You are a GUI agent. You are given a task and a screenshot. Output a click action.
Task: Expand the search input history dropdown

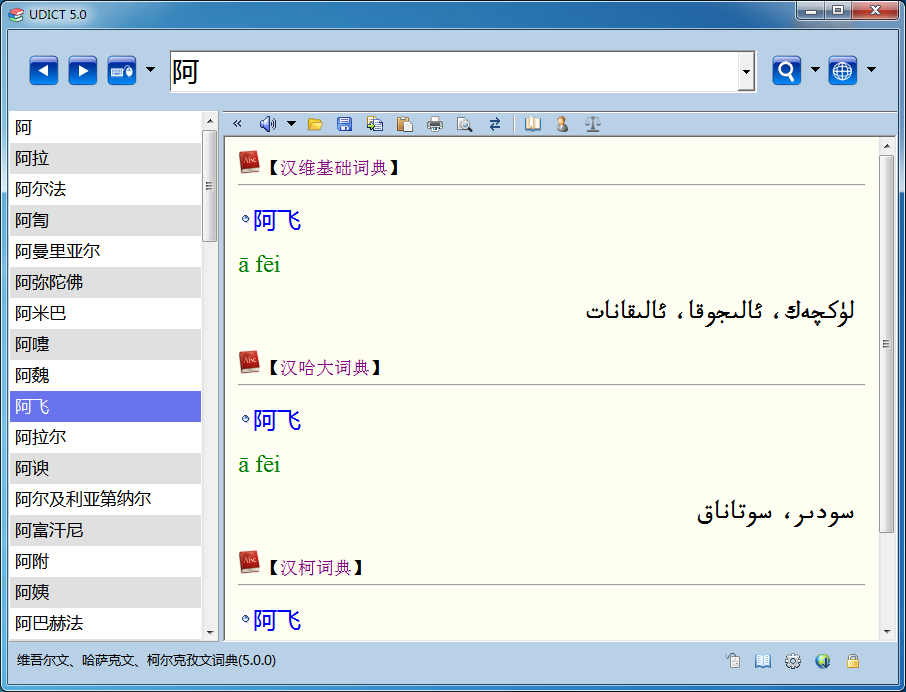pos(746,72)
